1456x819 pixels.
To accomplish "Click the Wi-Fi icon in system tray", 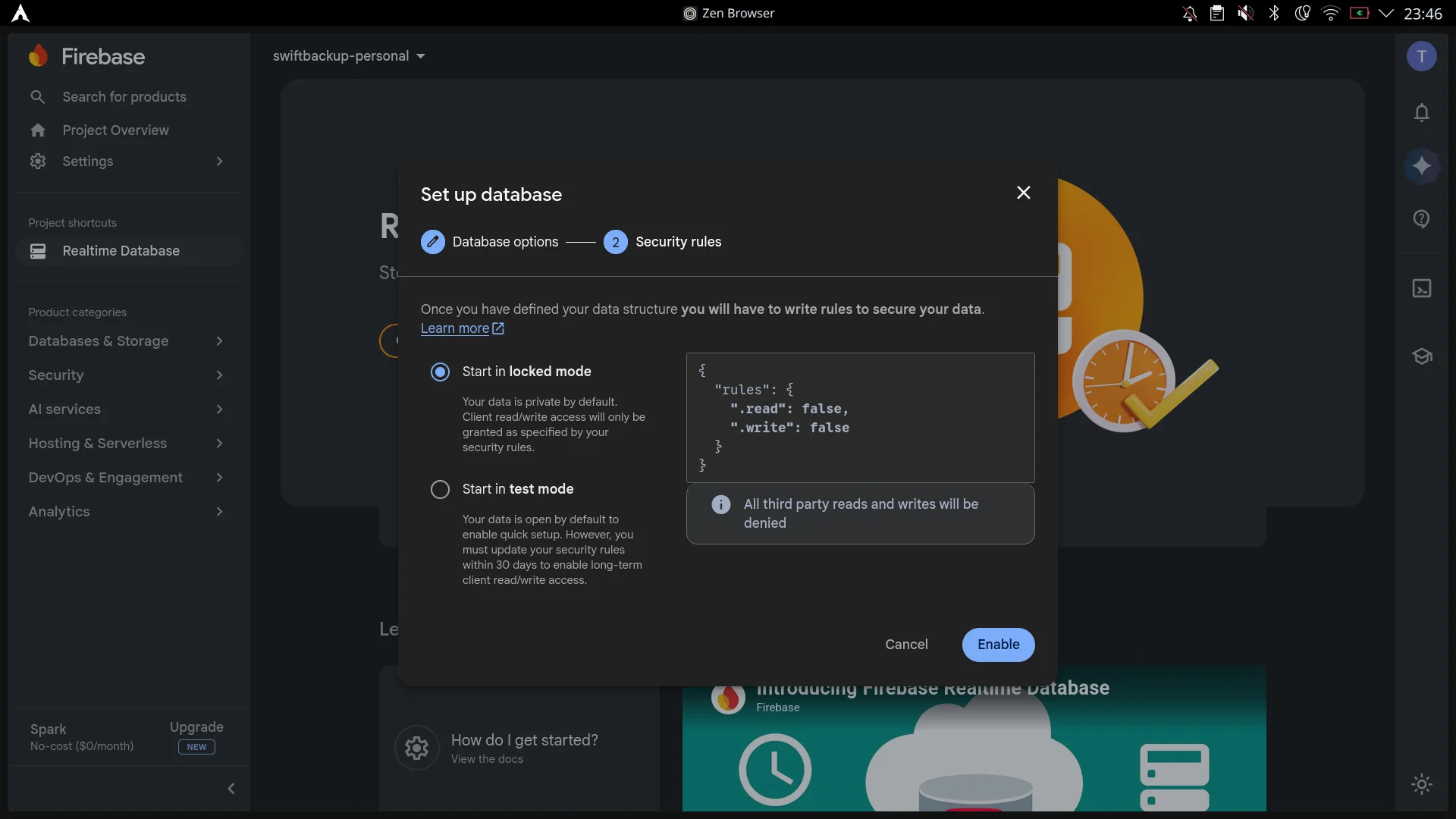I will 1331,13.
